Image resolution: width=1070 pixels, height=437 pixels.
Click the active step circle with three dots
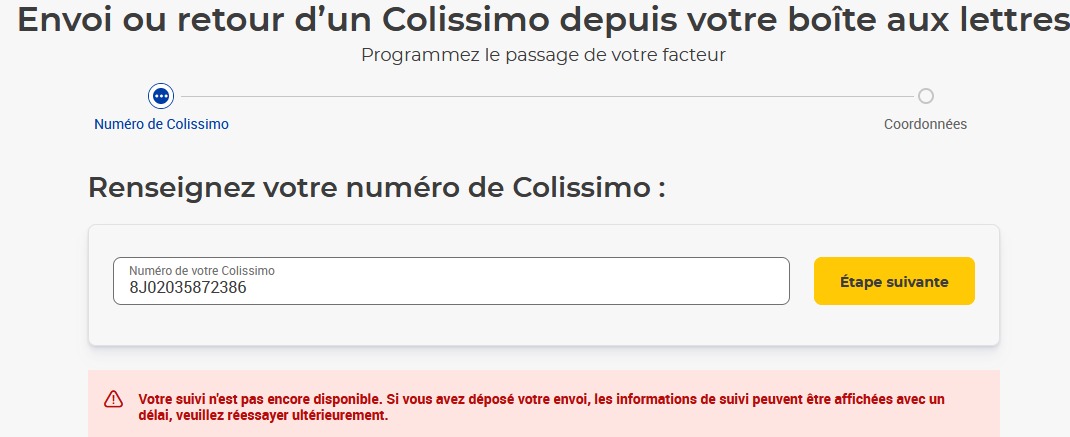click(161, 96)
